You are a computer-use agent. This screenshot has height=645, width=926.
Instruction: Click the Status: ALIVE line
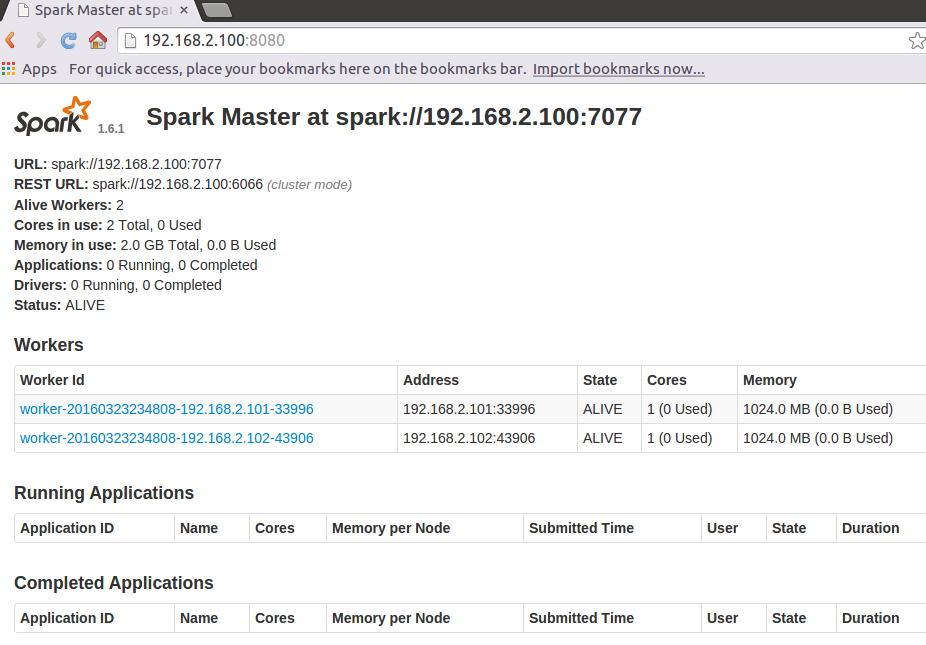tap(60, 305)
